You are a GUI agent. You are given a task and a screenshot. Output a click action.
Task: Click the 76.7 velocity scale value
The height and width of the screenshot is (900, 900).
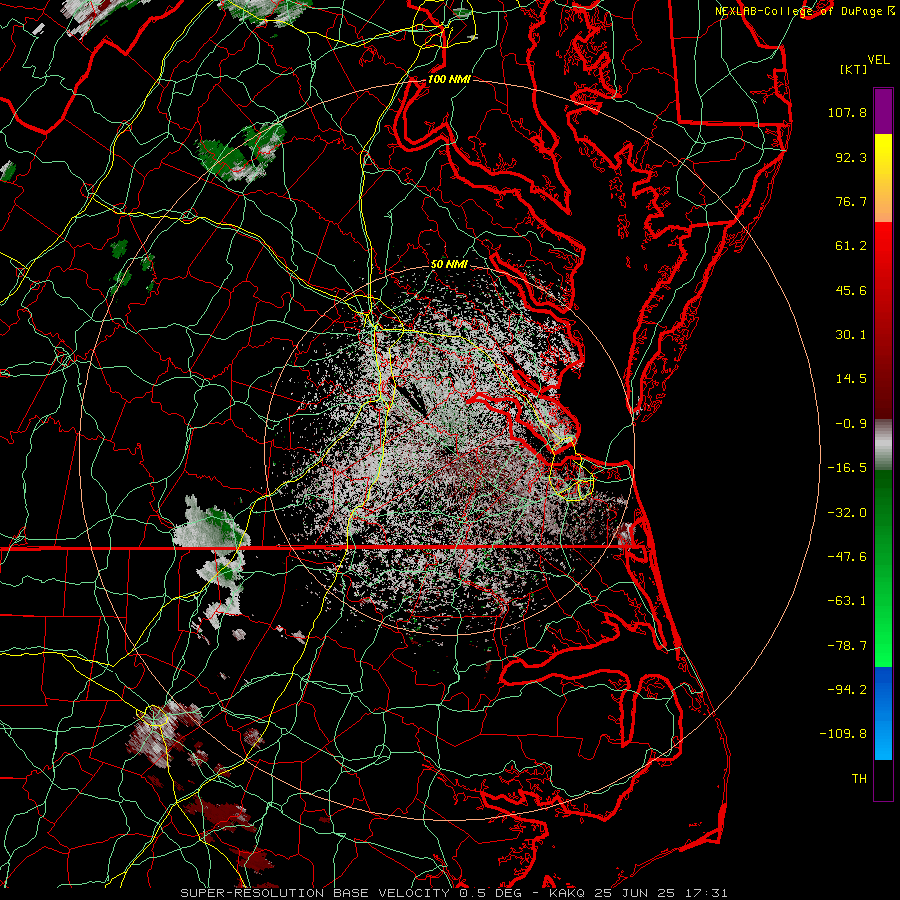pos(851,201)
